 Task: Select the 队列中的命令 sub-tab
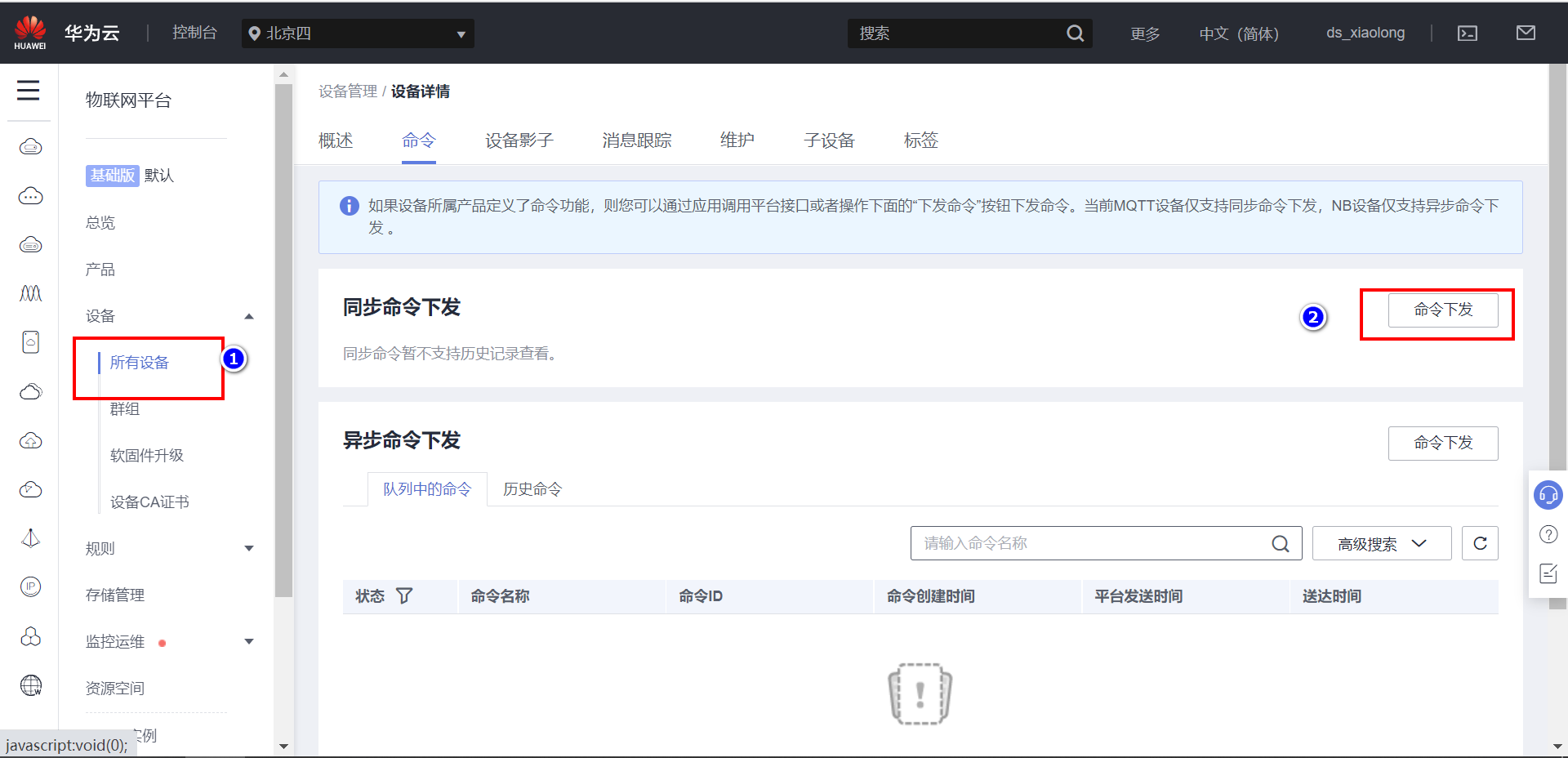click(427, 489)
